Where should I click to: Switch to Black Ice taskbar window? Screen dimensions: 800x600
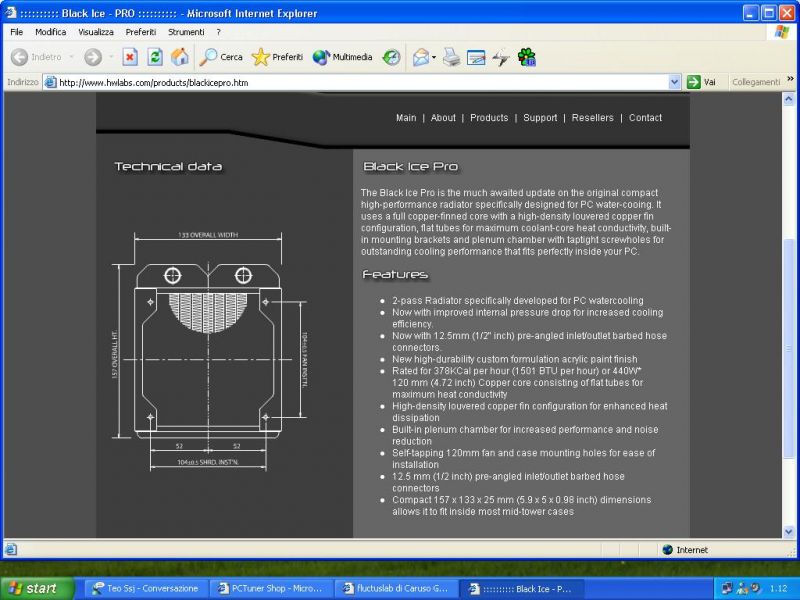[521, 588]
